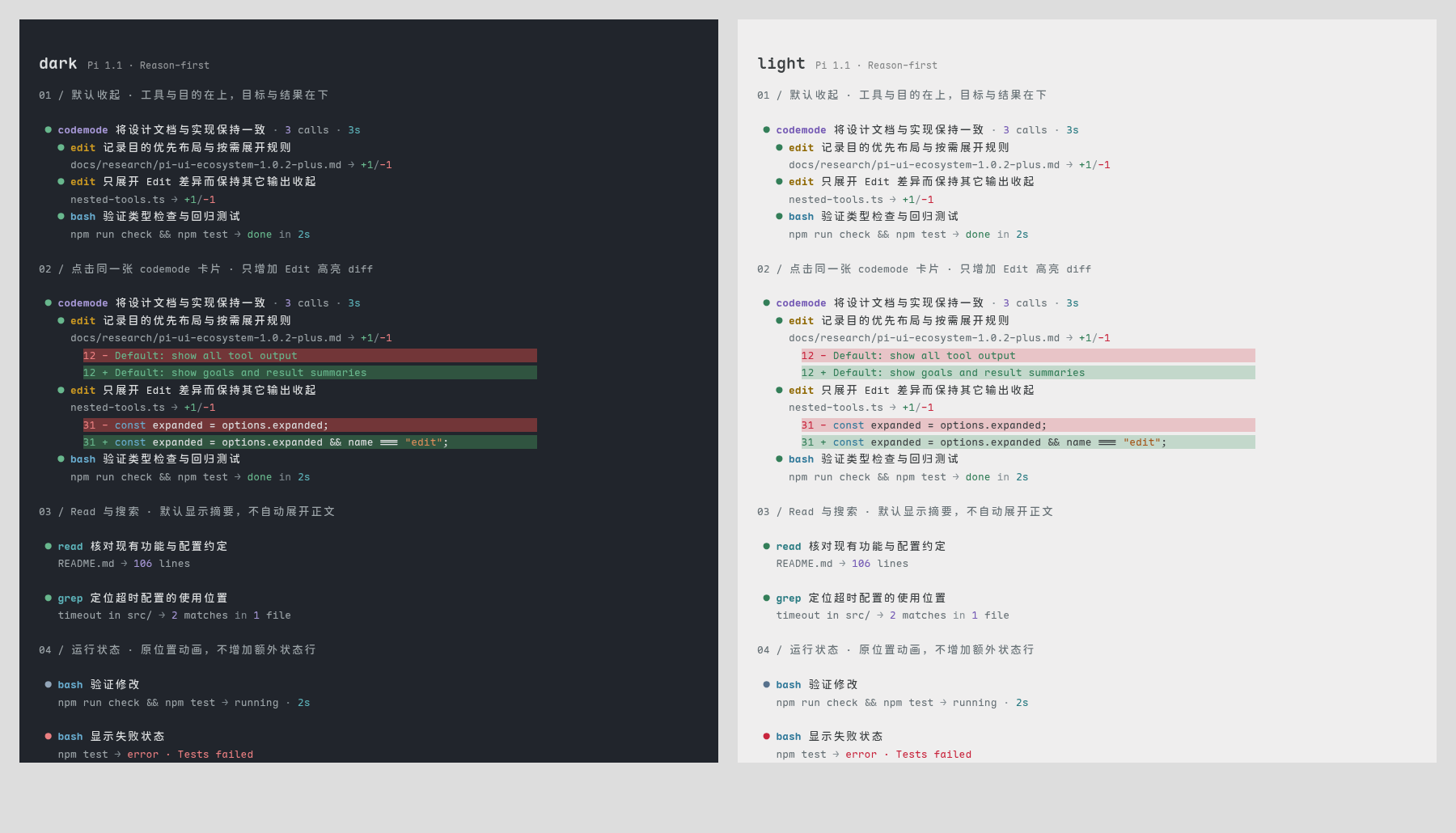Click dot beside edit 记录目的优先布局 in light section 02
This screenshot has height=833, width=1456.
tap(780, 320)
